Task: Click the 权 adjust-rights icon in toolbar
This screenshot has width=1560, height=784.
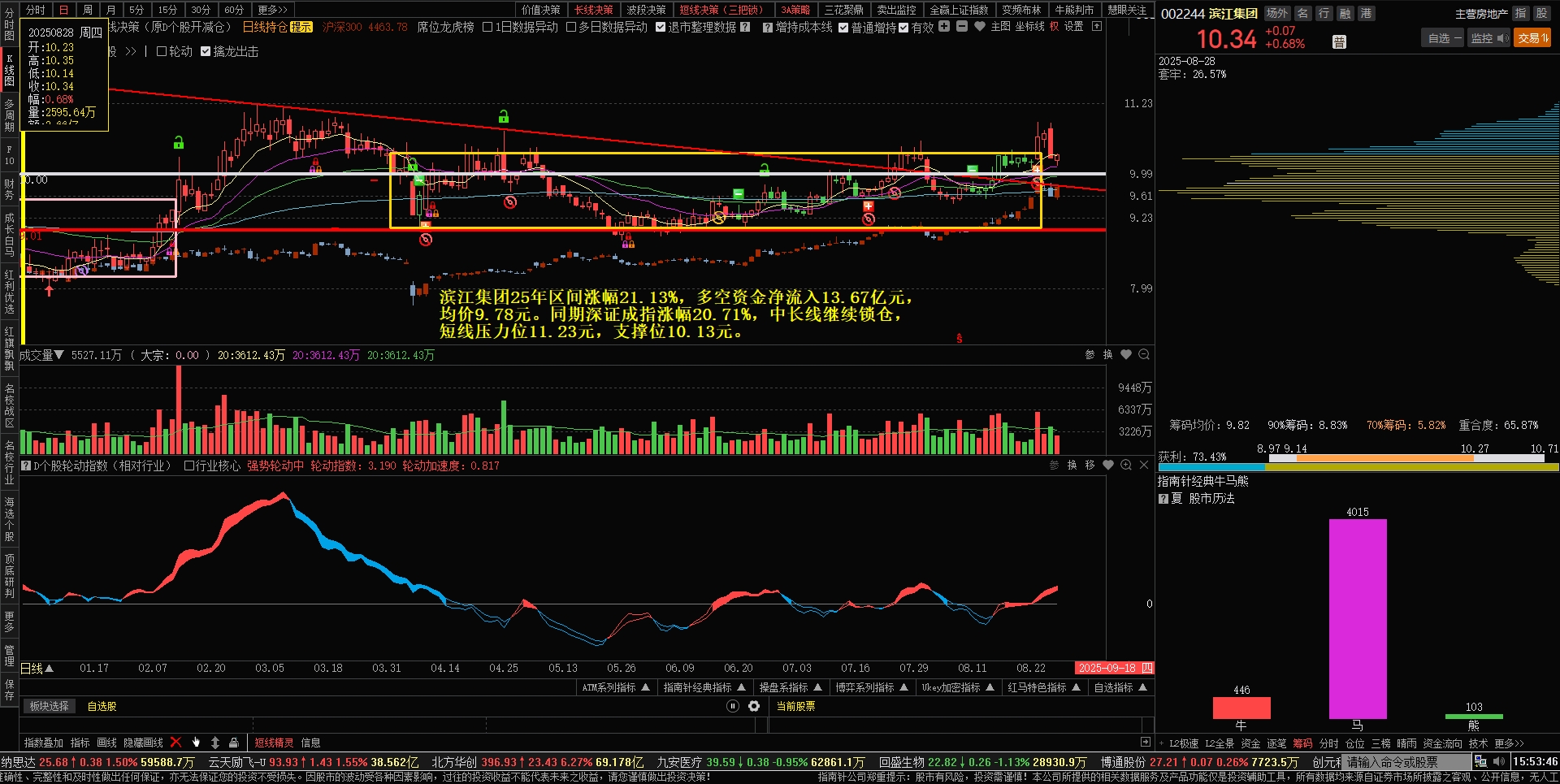Action: click(1054, 26)
